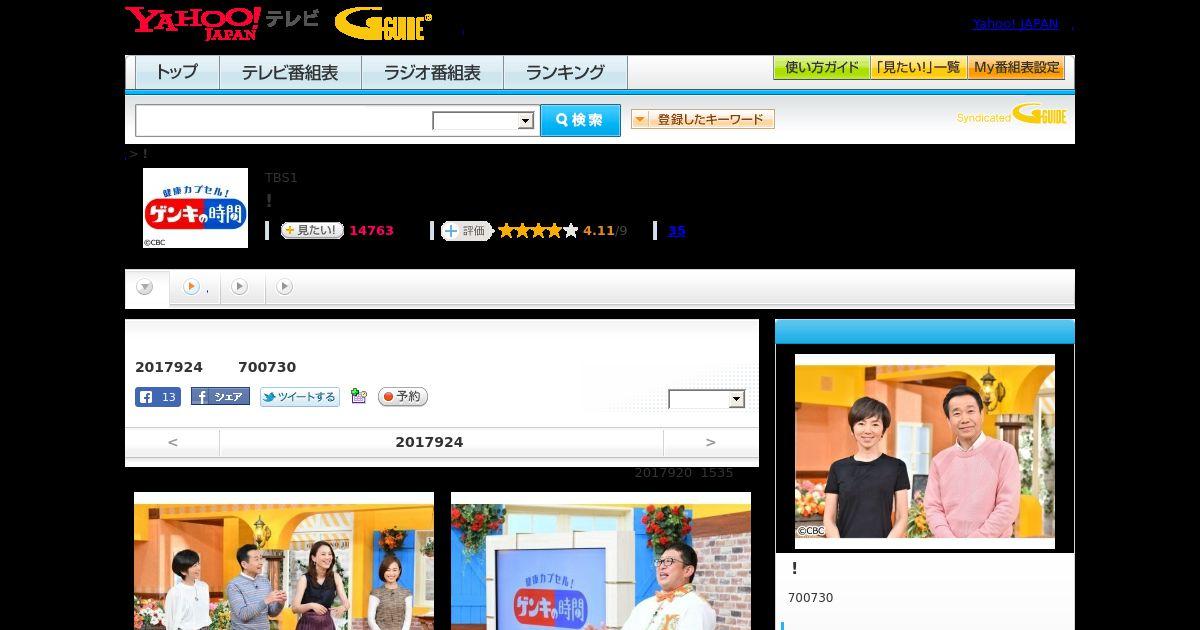This screenshot has height=630, width=1200.
Task: Open My番組表設定
Action: (1016, 68)
